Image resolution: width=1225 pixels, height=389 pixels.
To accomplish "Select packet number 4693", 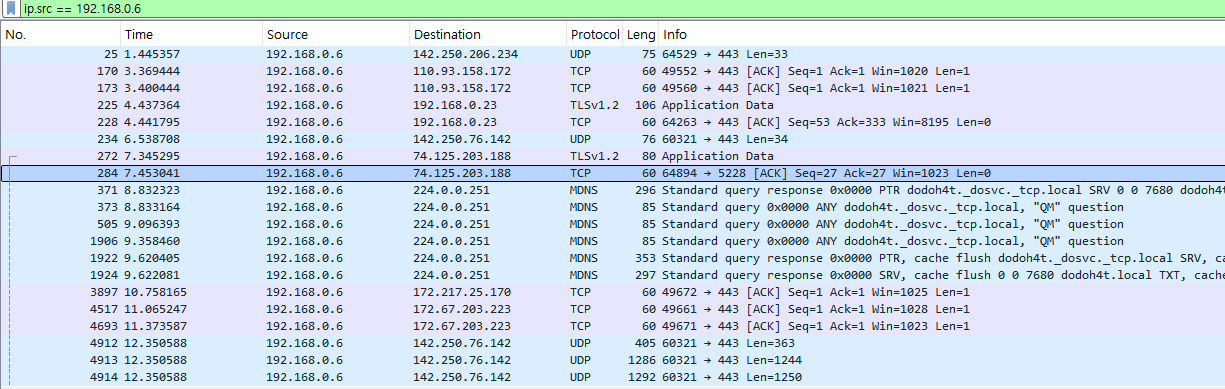I will (612, 326).
